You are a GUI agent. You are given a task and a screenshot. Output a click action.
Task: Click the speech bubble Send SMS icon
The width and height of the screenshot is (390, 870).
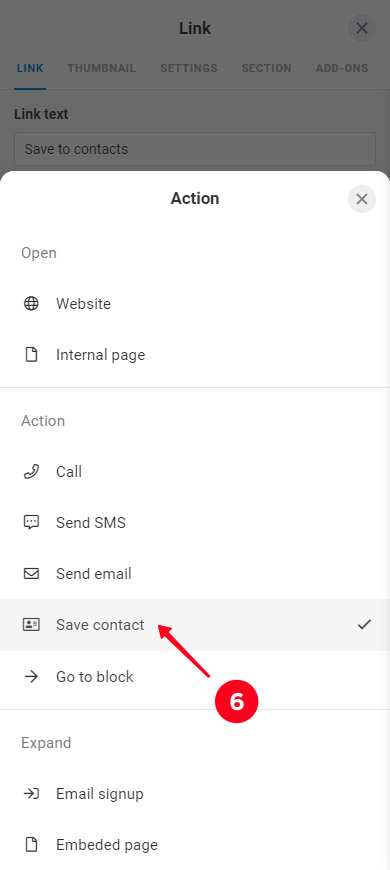click(31, 523)
